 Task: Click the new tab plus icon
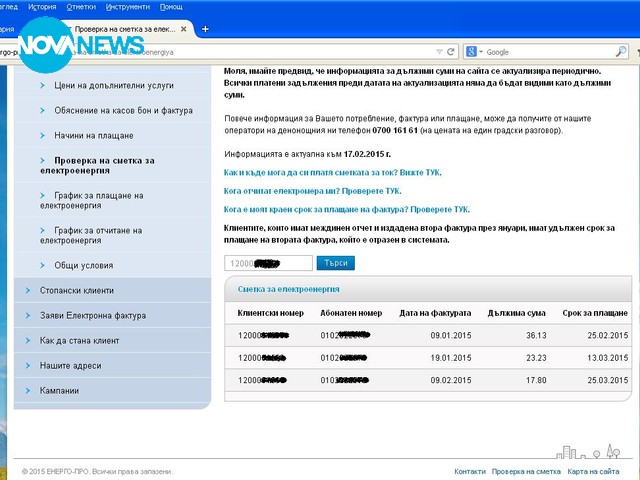click(x=206, y=28)
